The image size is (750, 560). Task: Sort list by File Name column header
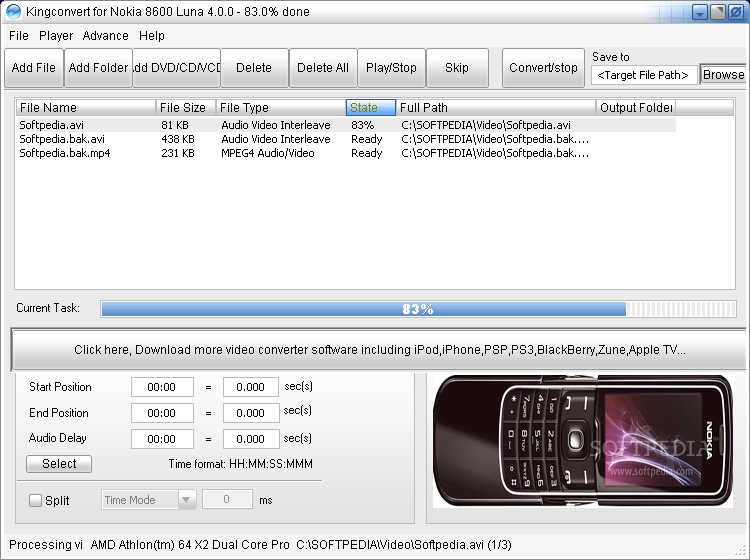(x=86, y=108)
